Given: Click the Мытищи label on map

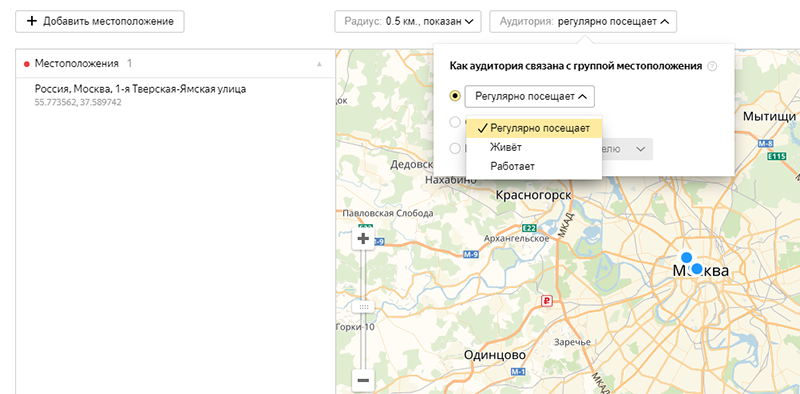Looking at the screenshot, I should point(769,116).
